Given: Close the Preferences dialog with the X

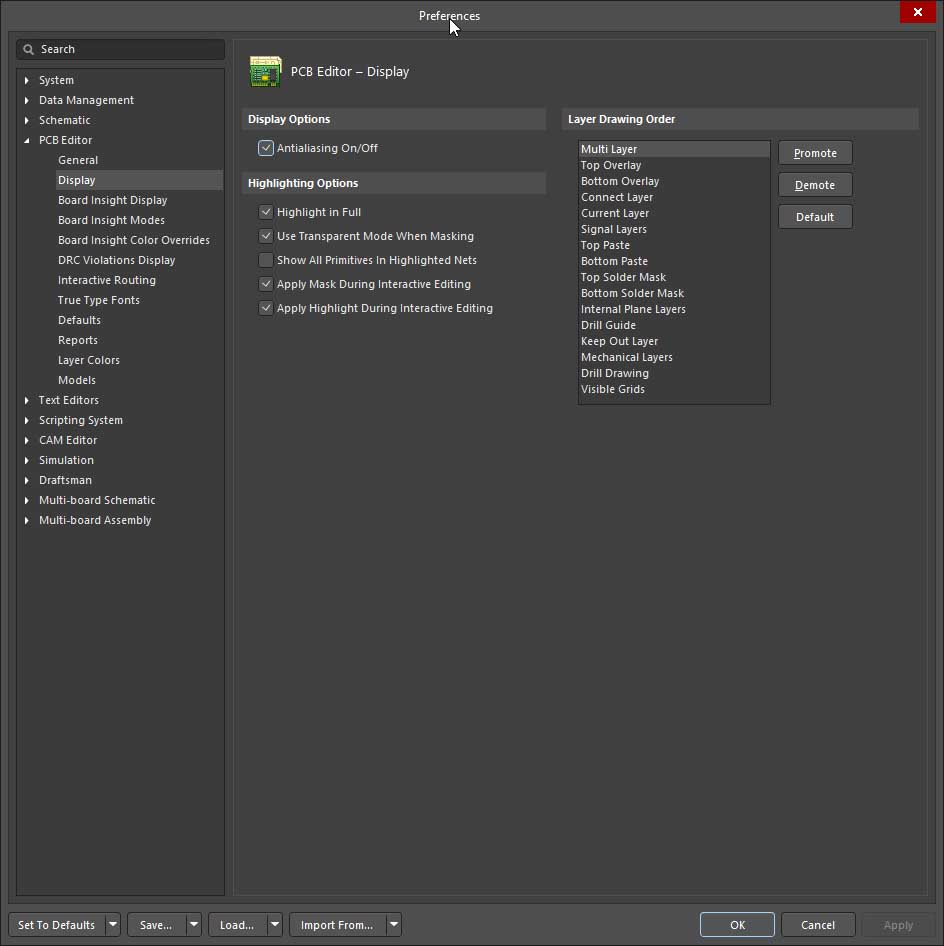Looking at the screenshot, I should click(917, 12).
